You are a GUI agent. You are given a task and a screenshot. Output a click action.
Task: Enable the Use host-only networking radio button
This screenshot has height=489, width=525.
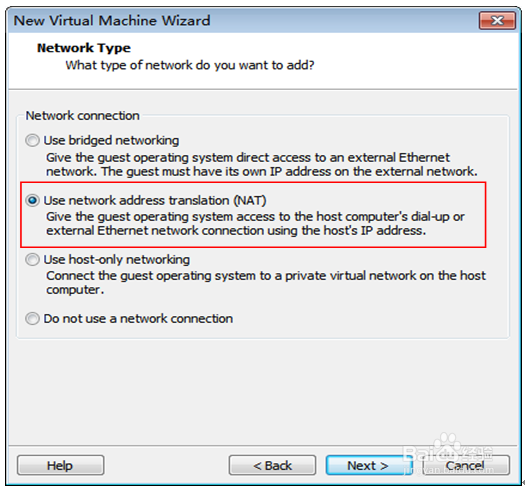tap(32, 259)
